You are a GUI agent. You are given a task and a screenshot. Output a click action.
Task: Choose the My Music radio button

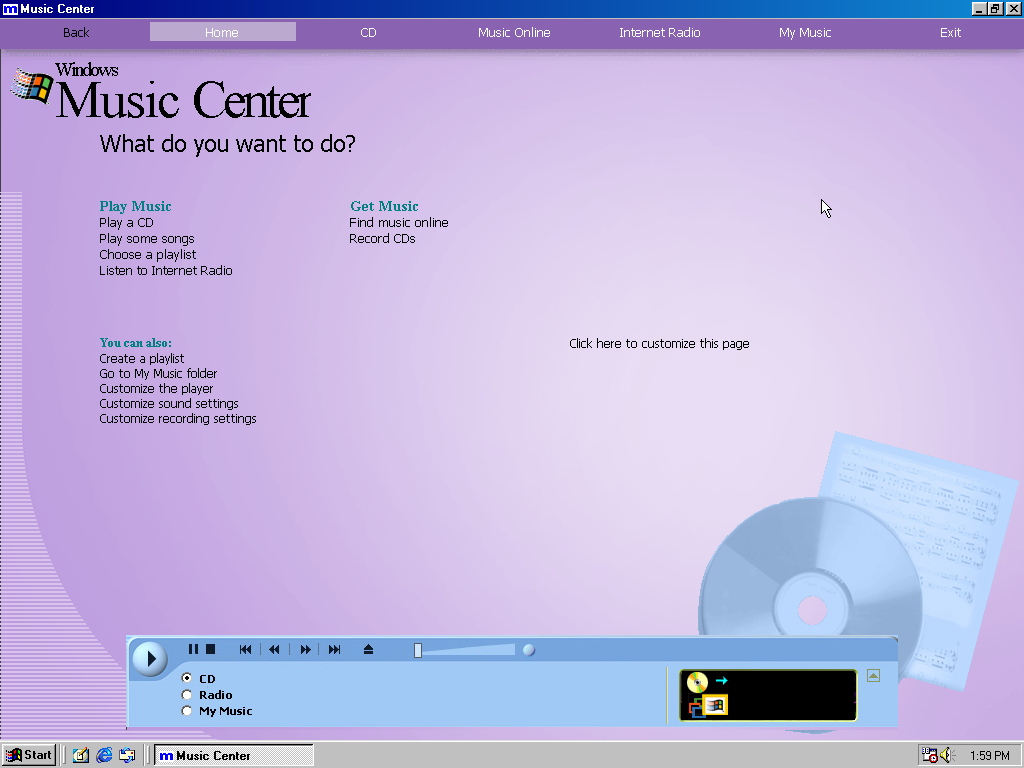[x=187, y=711]
